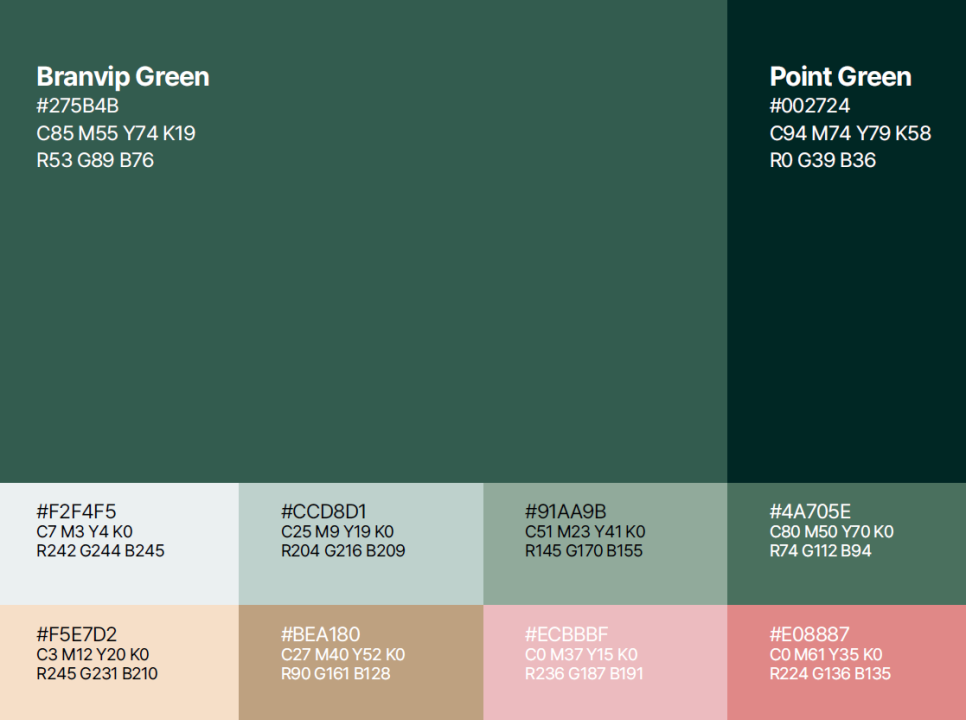Click the RGB text "R204 G216 B209"
This screenshot has width=966, height=720.
pos(343,551)
